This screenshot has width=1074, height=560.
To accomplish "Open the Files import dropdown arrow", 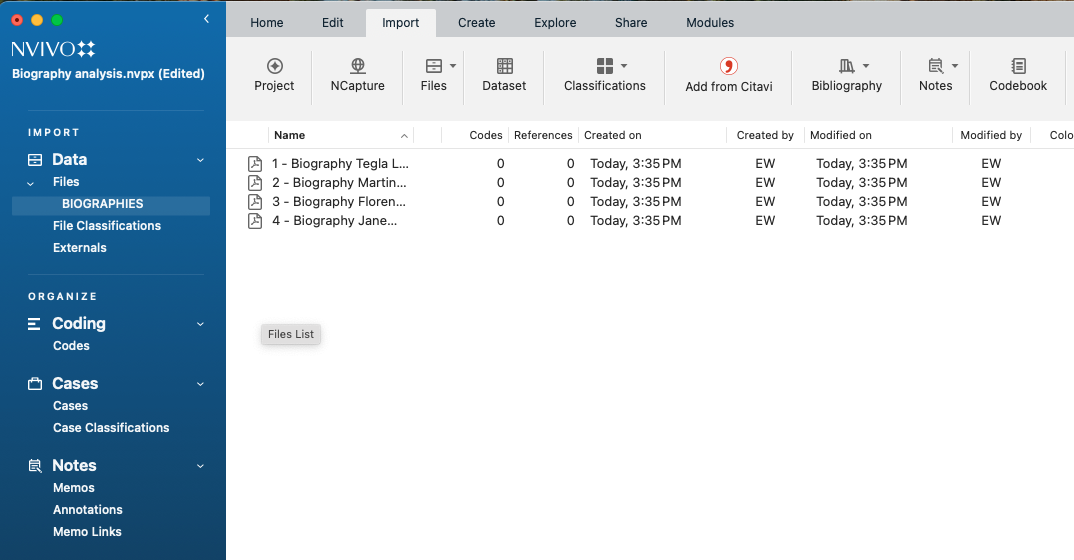I will point(453,66).
